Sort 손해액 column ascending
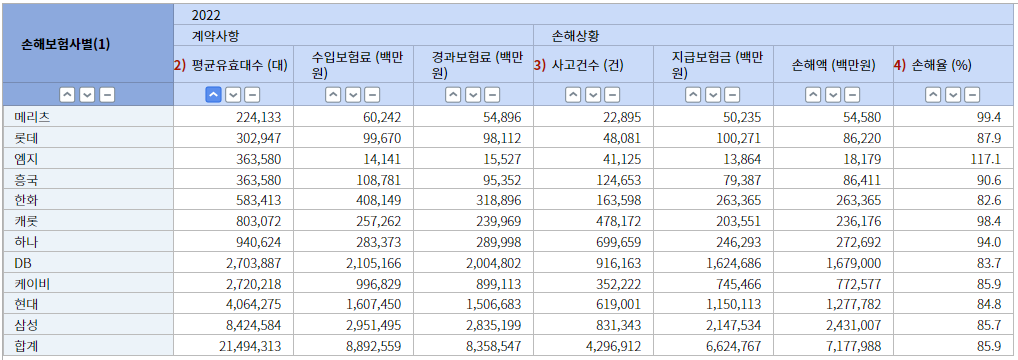The width and height of the screenshot is (1018, 360). [813, 95]
